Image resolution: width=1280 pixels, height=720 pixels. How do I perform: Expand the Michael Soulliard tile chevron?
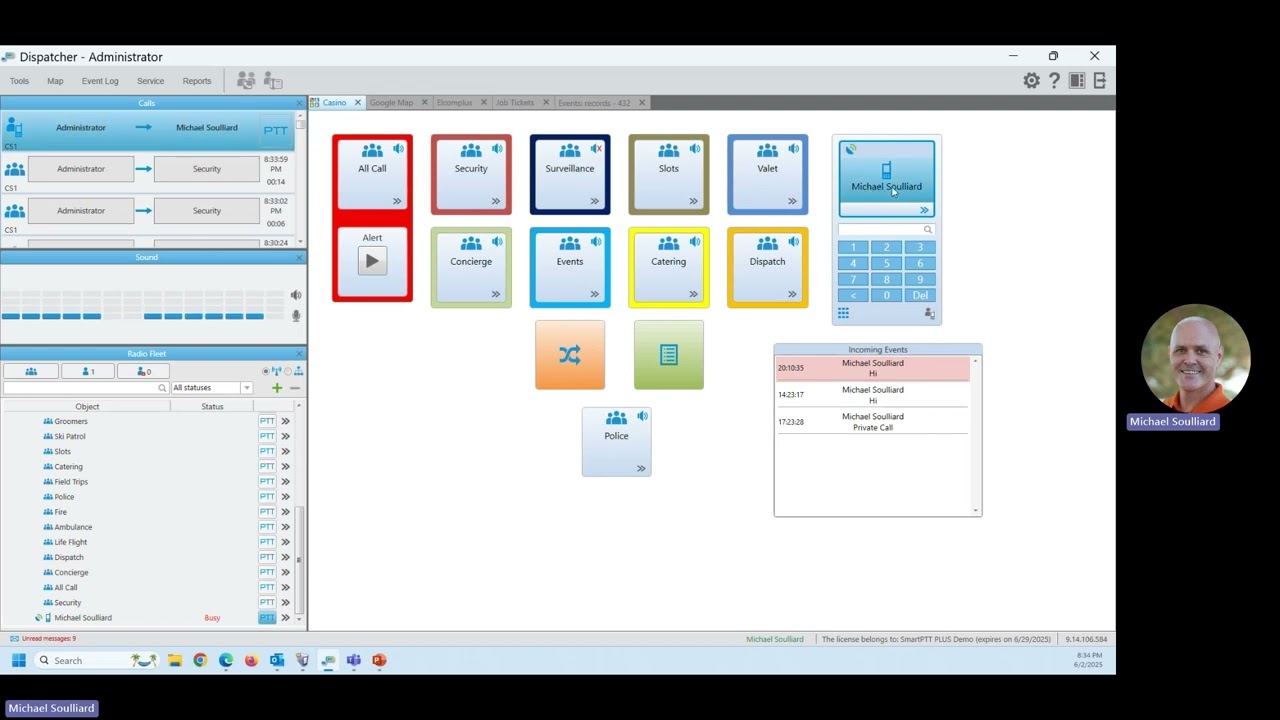(x=924, y=210)
